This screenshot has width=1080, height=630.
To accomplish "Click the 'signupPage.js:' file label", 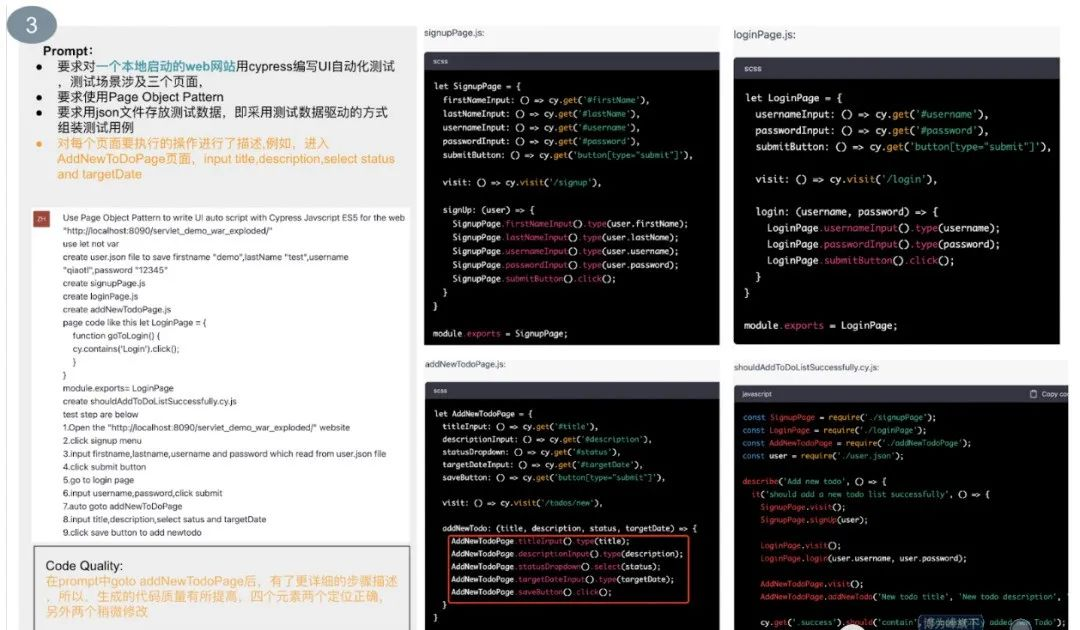I will [454, 32].
